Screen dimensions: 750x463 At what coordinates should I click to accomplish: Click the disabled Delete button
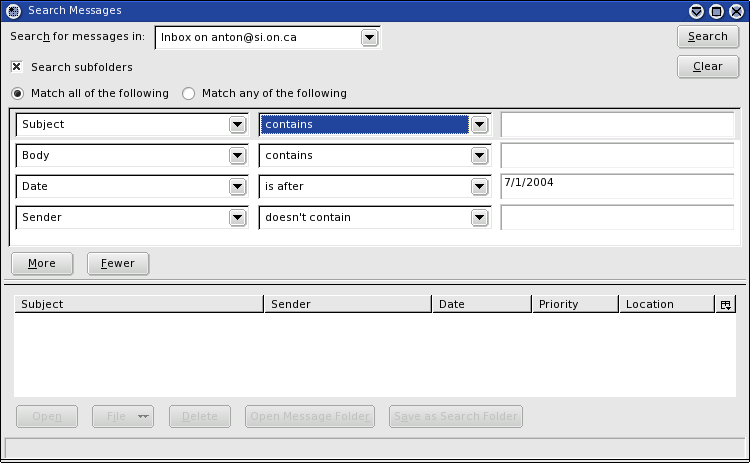(200, 417)
